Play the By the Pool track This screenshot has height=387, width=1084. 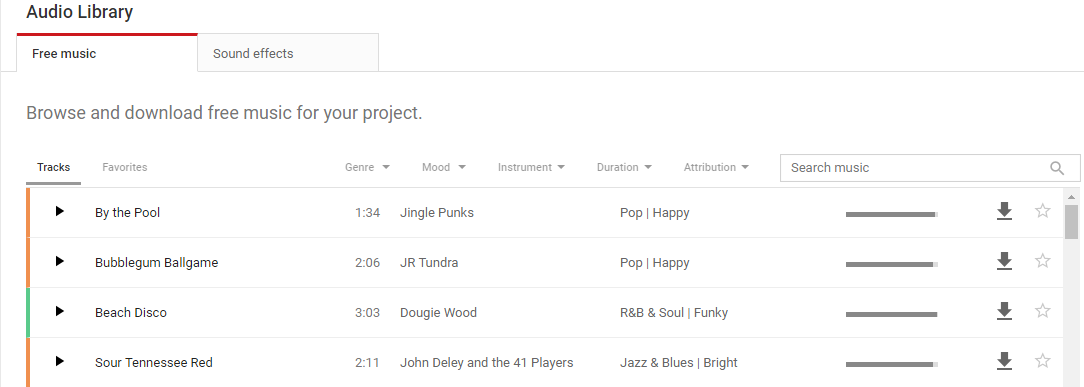click(59, 211)
